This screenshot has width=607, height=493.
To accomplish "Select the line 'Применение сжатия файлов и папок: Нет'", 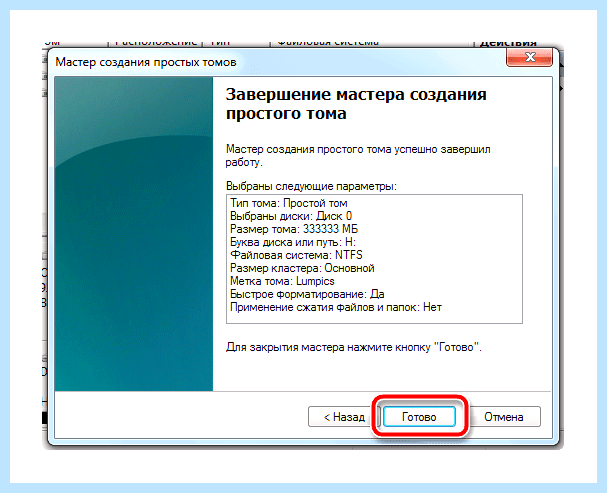I will pyautogui.click(x=336, y=307).
